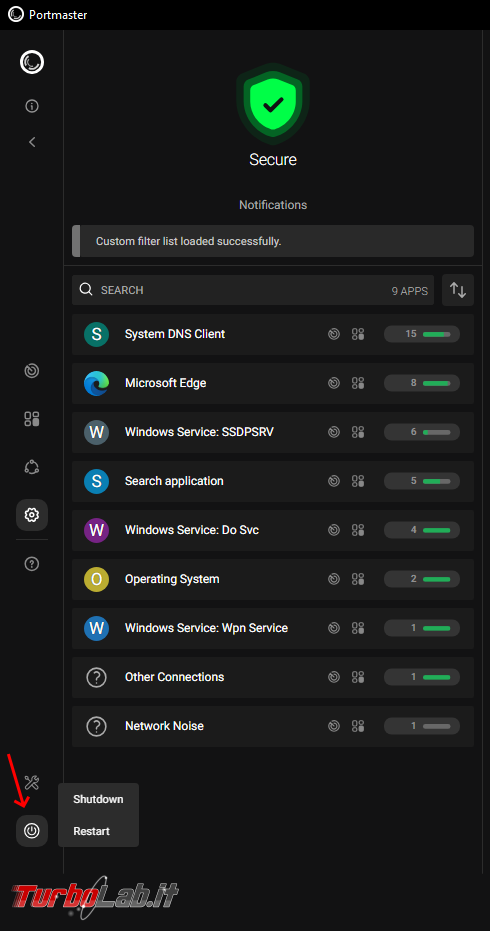Viewport: 490px width, 931px height.
Task: Open Operating System entry
Action: [273, 579]
